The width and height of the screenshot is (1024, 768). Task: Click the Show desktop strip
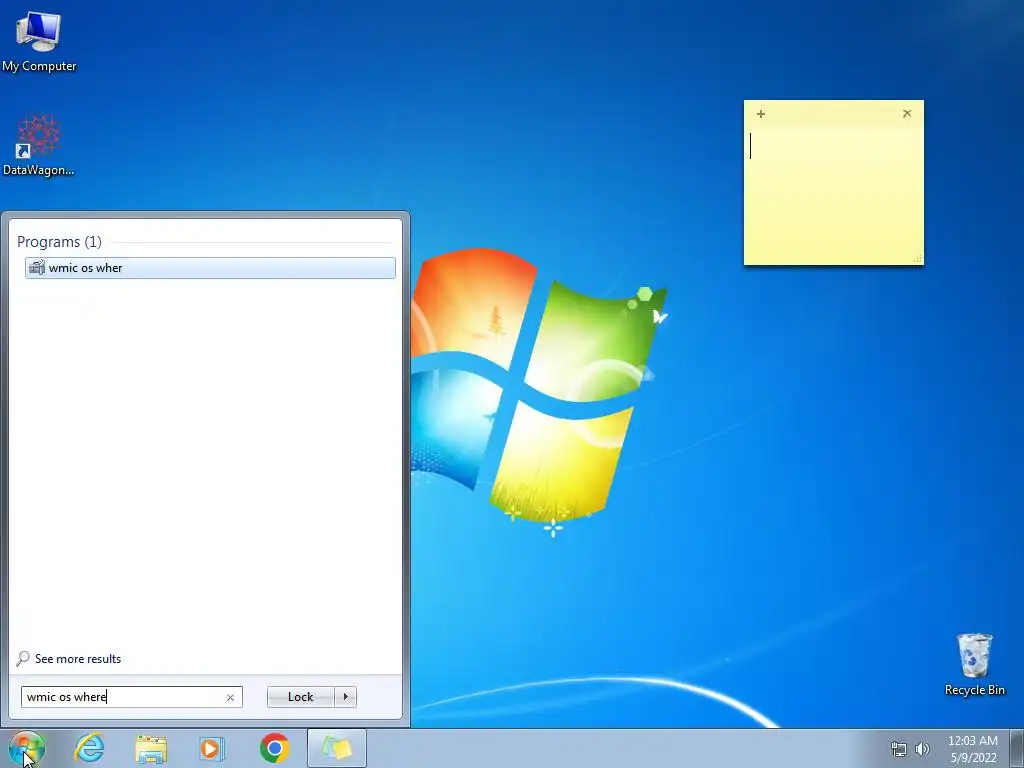(1016, 748)
